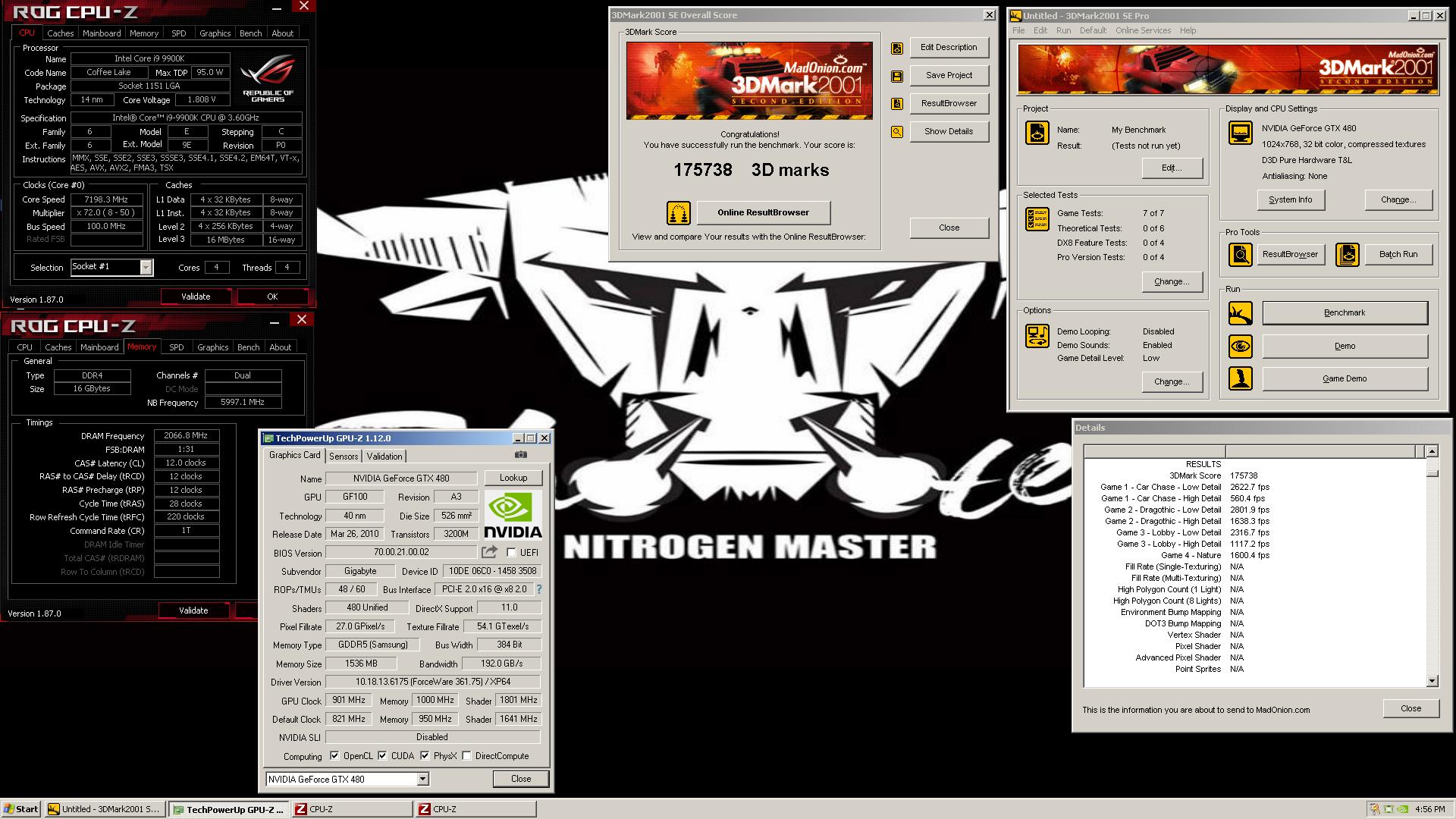Toggle the OpenCL checkbox
Image resolution: width=1456 pixels, height=819 pixels.
pos(334,756)
